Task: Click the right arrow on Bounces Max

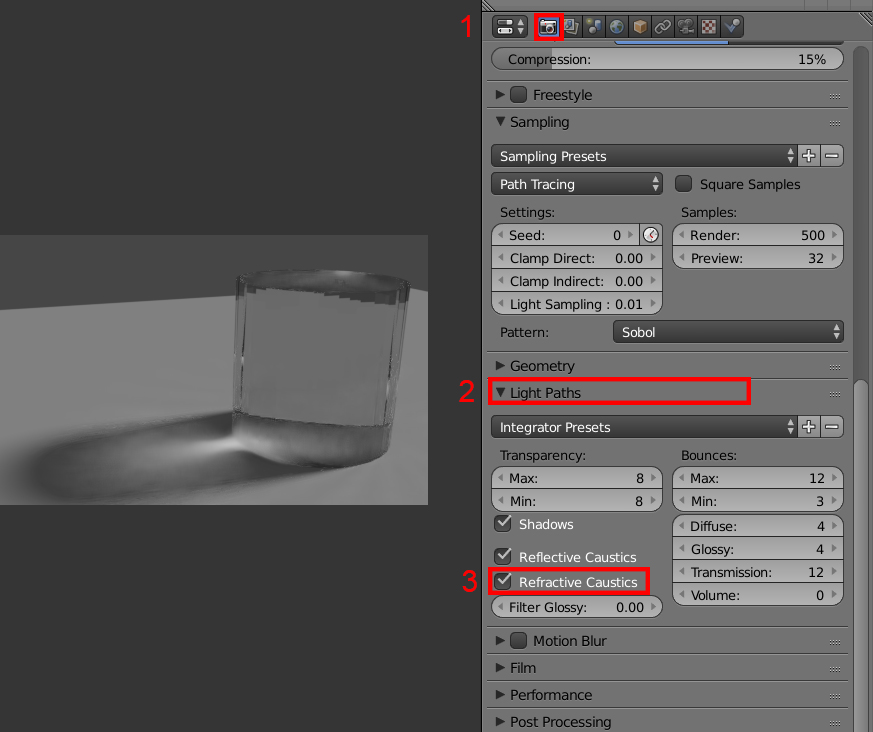Action: pyautogui.click(x=835, y=478)
